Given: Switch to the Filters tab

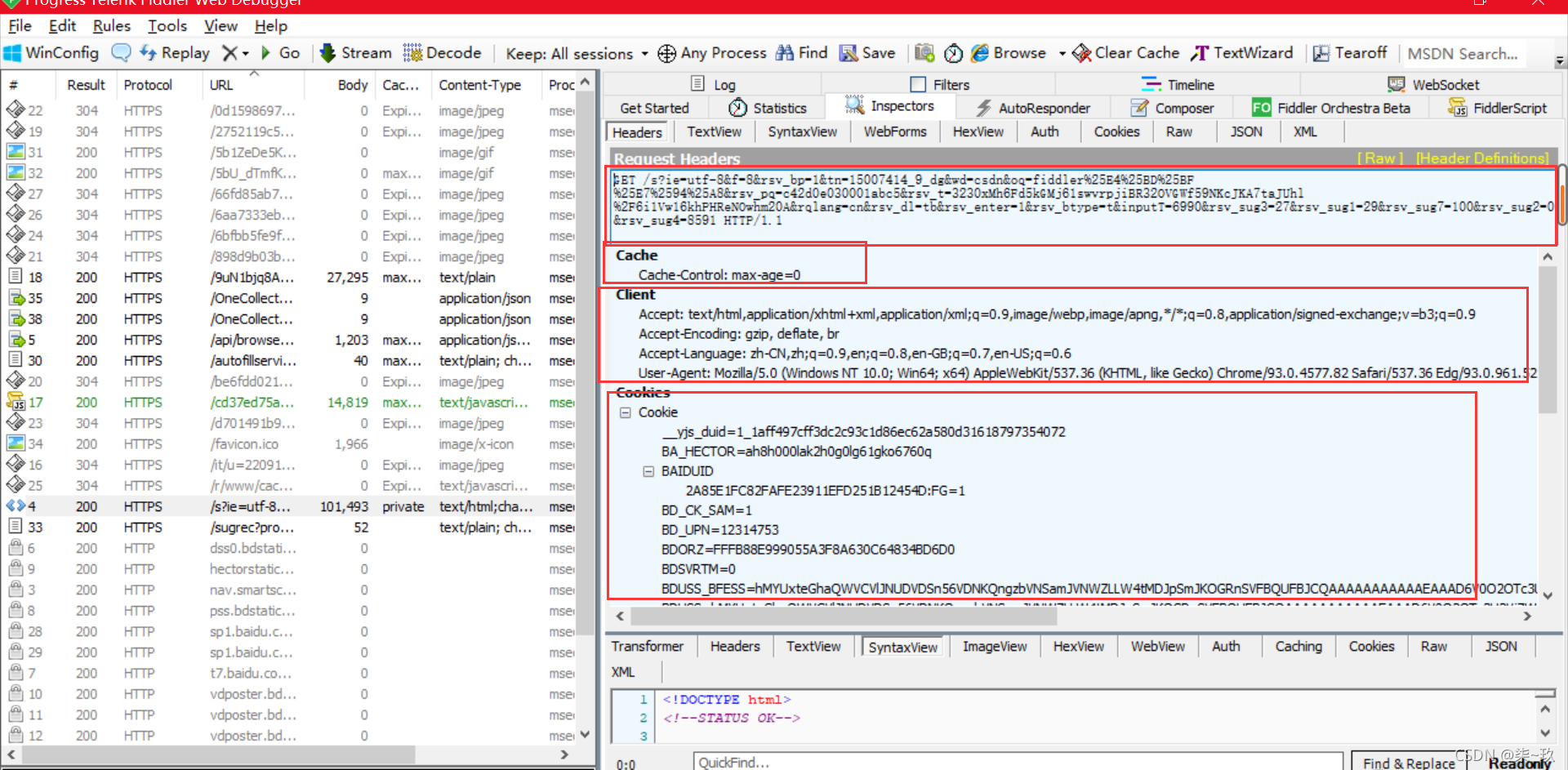Looking at the screenshot, I should [940, 84].
